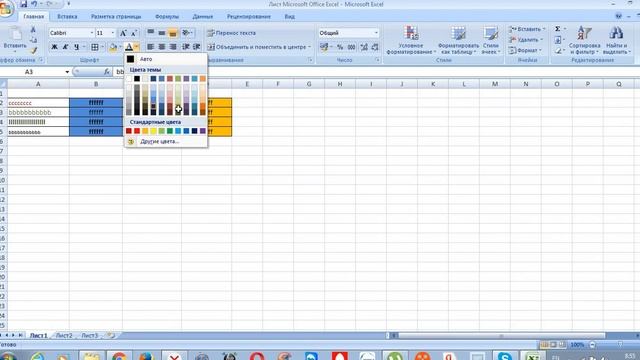The height and width of the screenshot is (360, 640).
Task: Pick the purple standard color swatch
Action: (202, 131)
